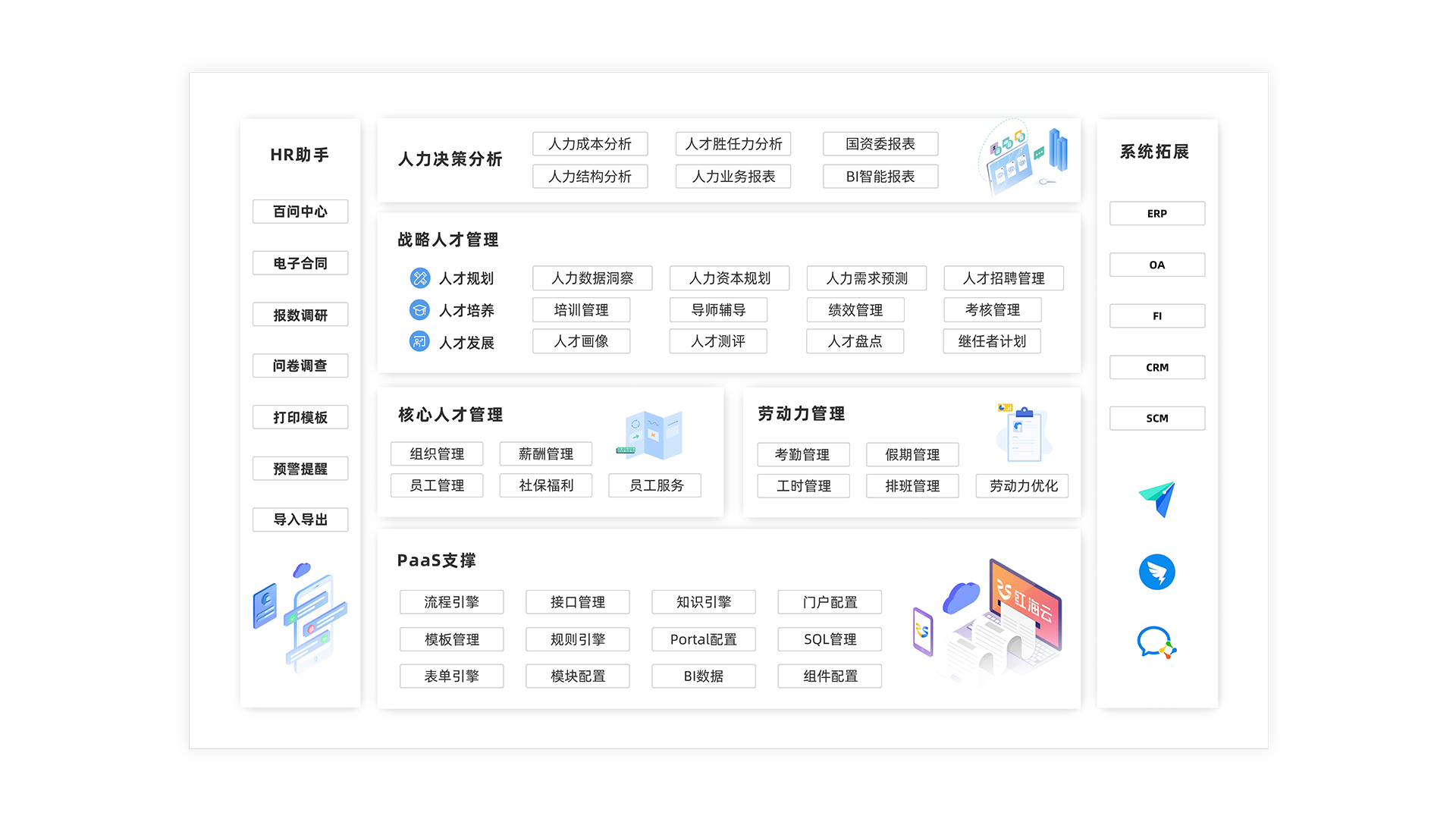Viewport: 1456px width, 819px height.
Task: Open 人力资本规划
Action: coord(730,278)
